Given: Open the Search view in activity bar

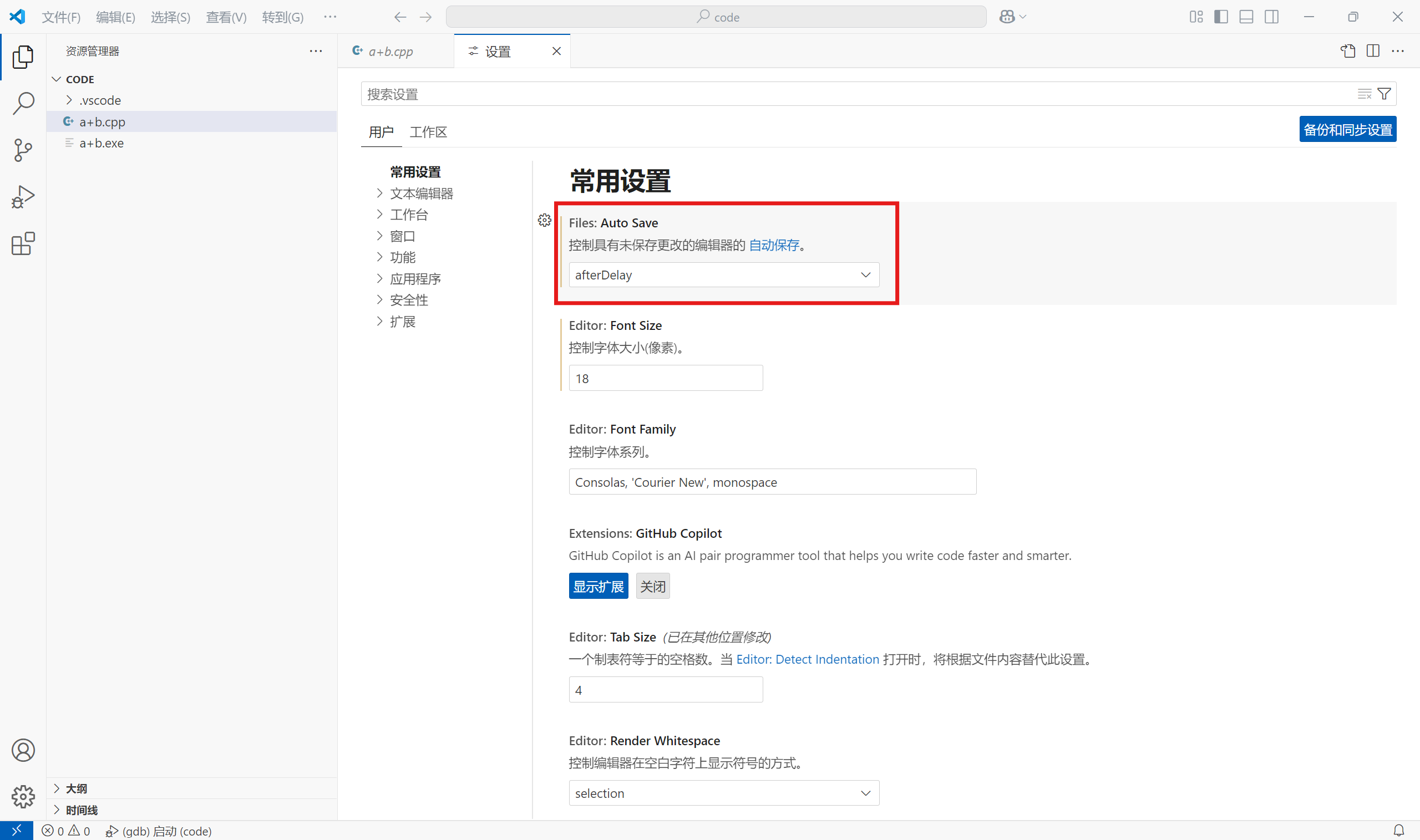Looking at the screenshot, I should [23, 104].
